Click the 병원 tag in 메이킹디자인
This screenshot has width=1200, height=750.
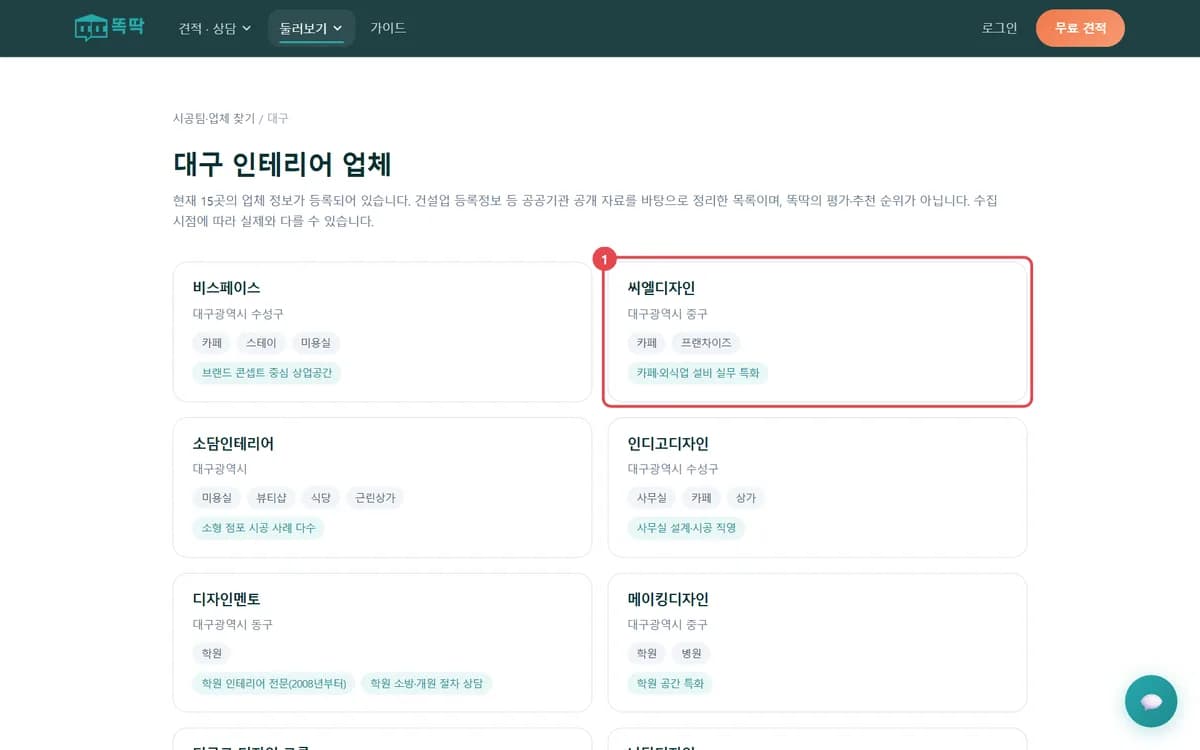(691, 654)
